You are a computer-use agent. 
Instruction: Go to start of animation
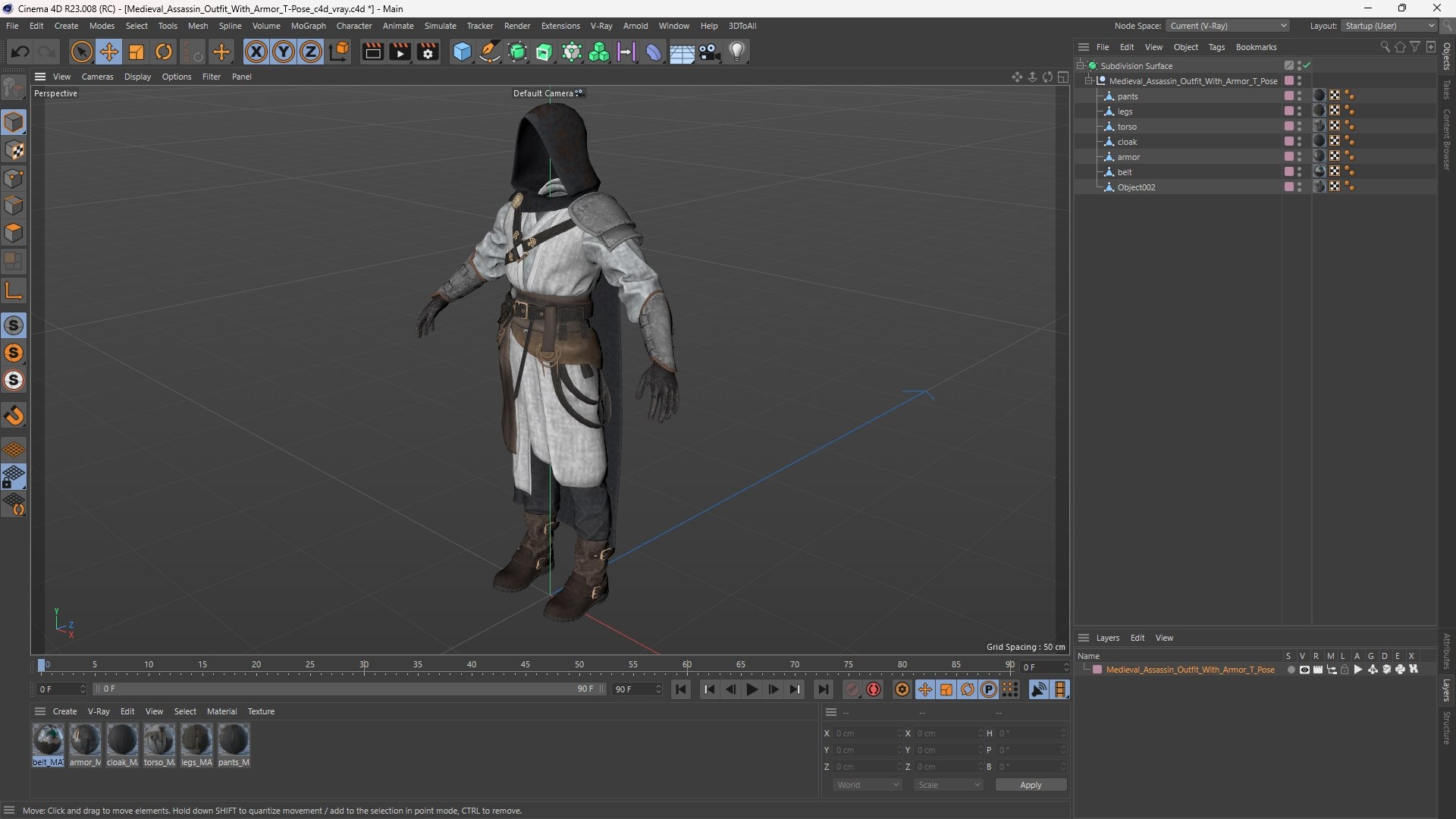[680, 689]
